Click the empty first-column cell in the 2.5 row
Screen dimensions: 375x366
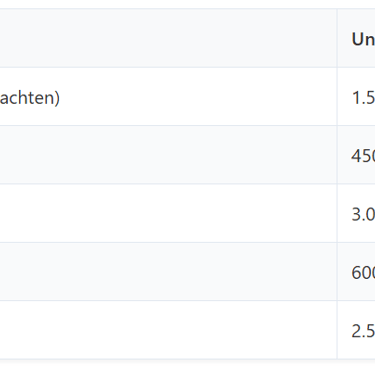[x=168, y=330]
